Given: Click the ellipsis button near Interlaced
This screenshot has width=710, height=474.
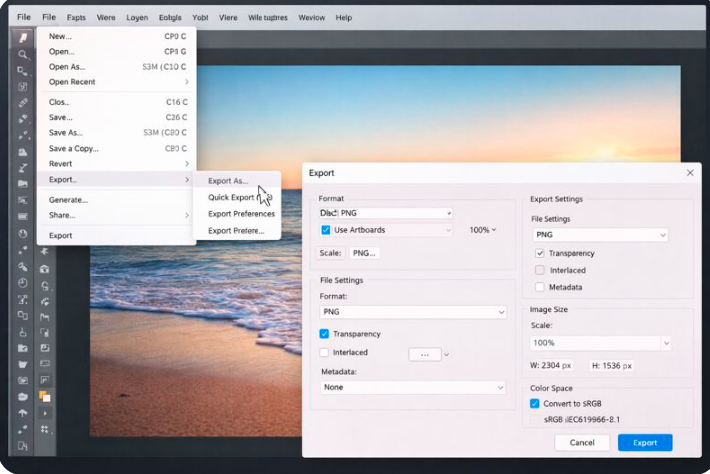Looking at the screenshot, I should [x=425, y=354].
